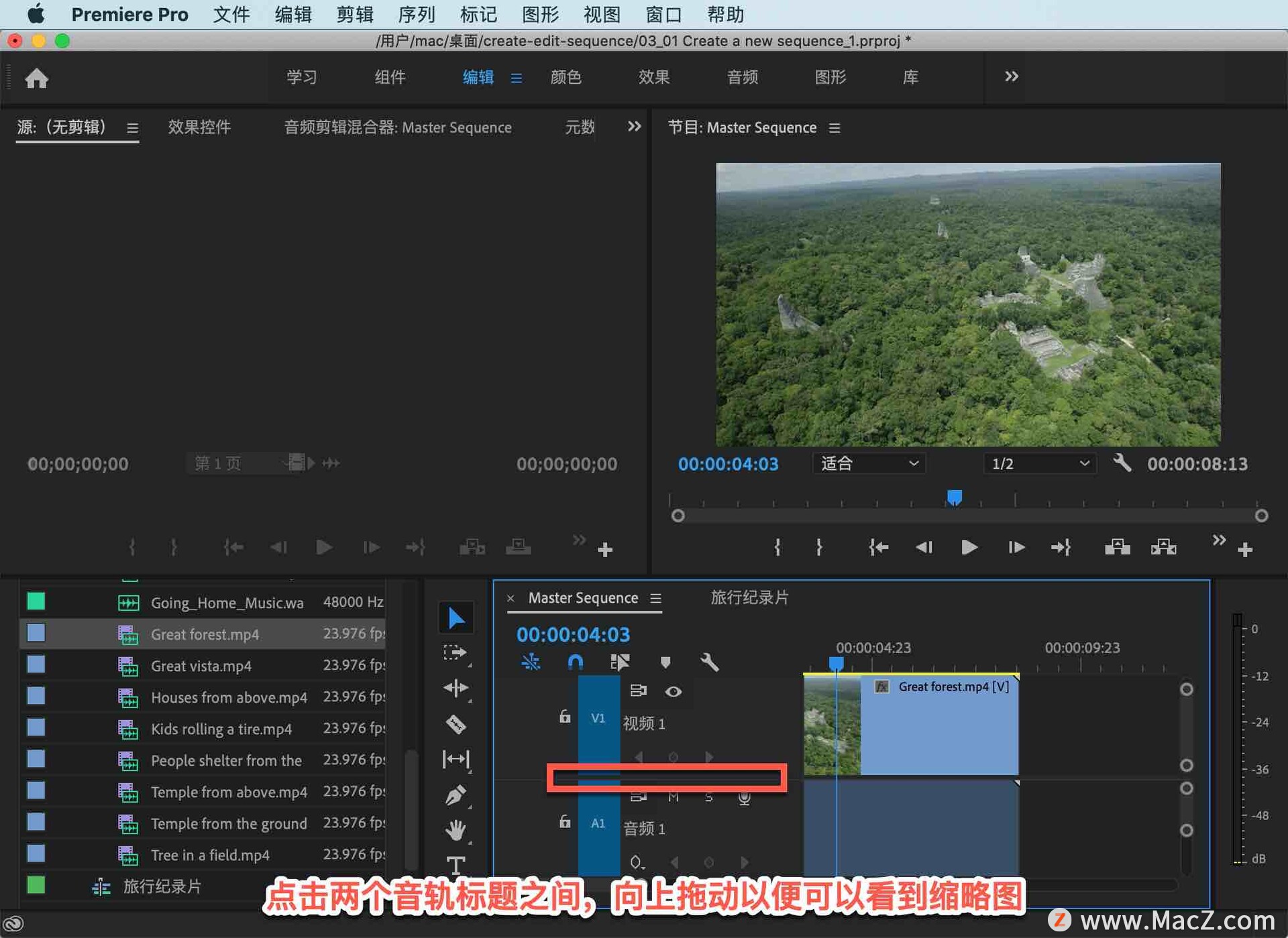1288x938 pixels.
Task: Choose the Track Select Forward tool
Action: point(455,652)
